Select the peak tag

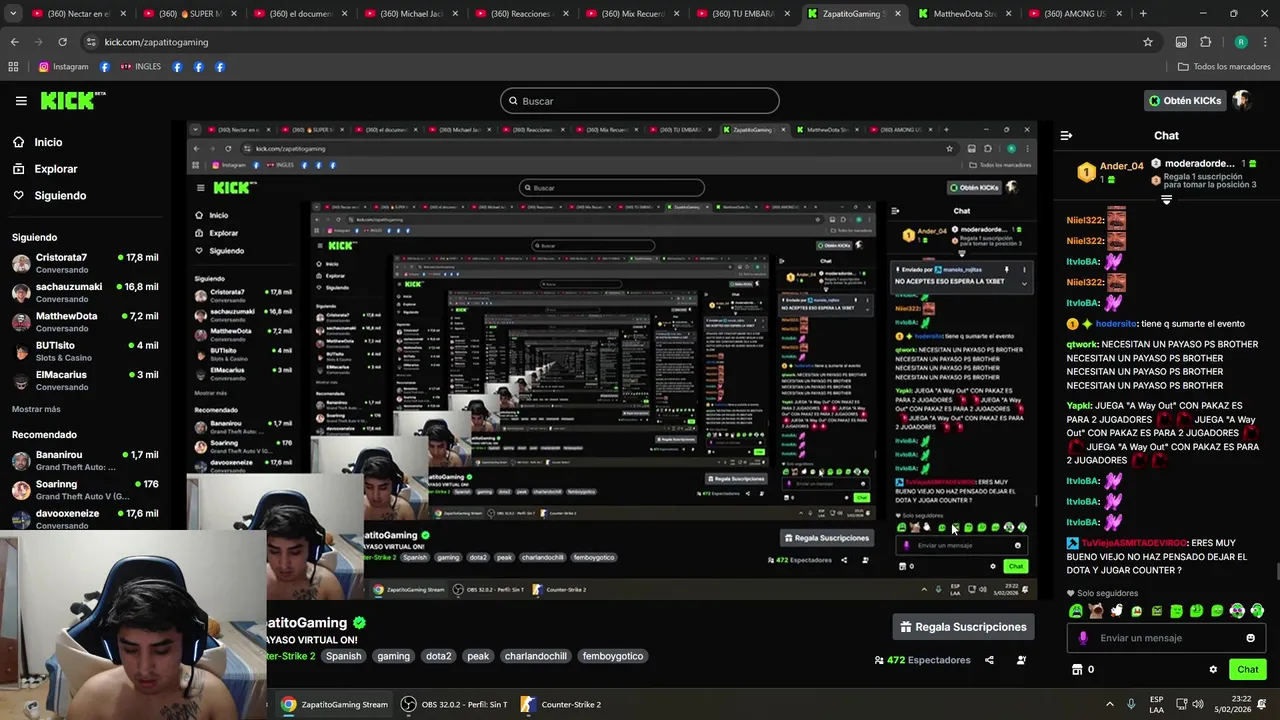click(478, 656)
